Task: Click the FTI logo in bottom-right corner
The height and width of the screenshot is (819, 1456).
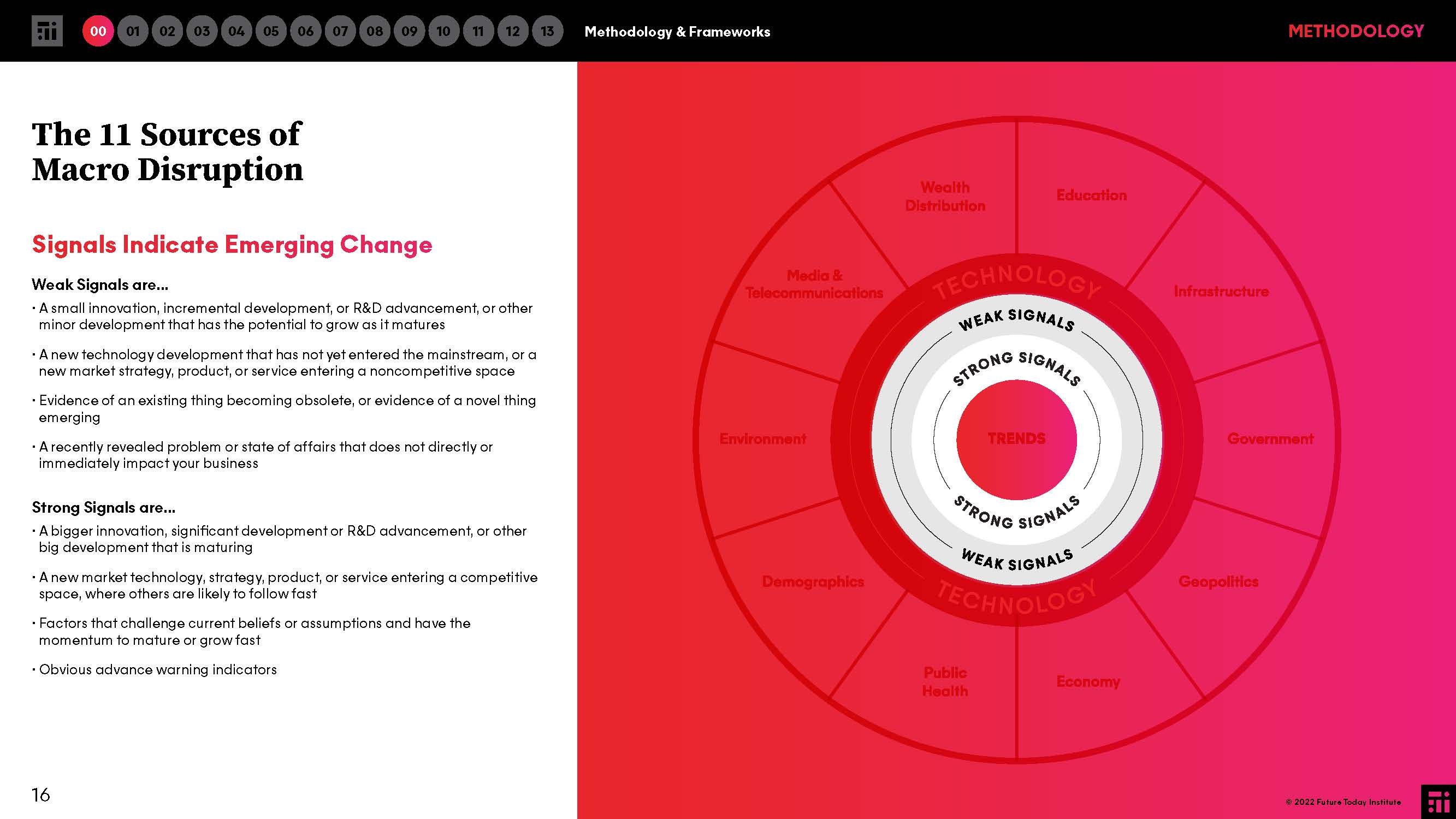Action: [x=1437, y=802]
